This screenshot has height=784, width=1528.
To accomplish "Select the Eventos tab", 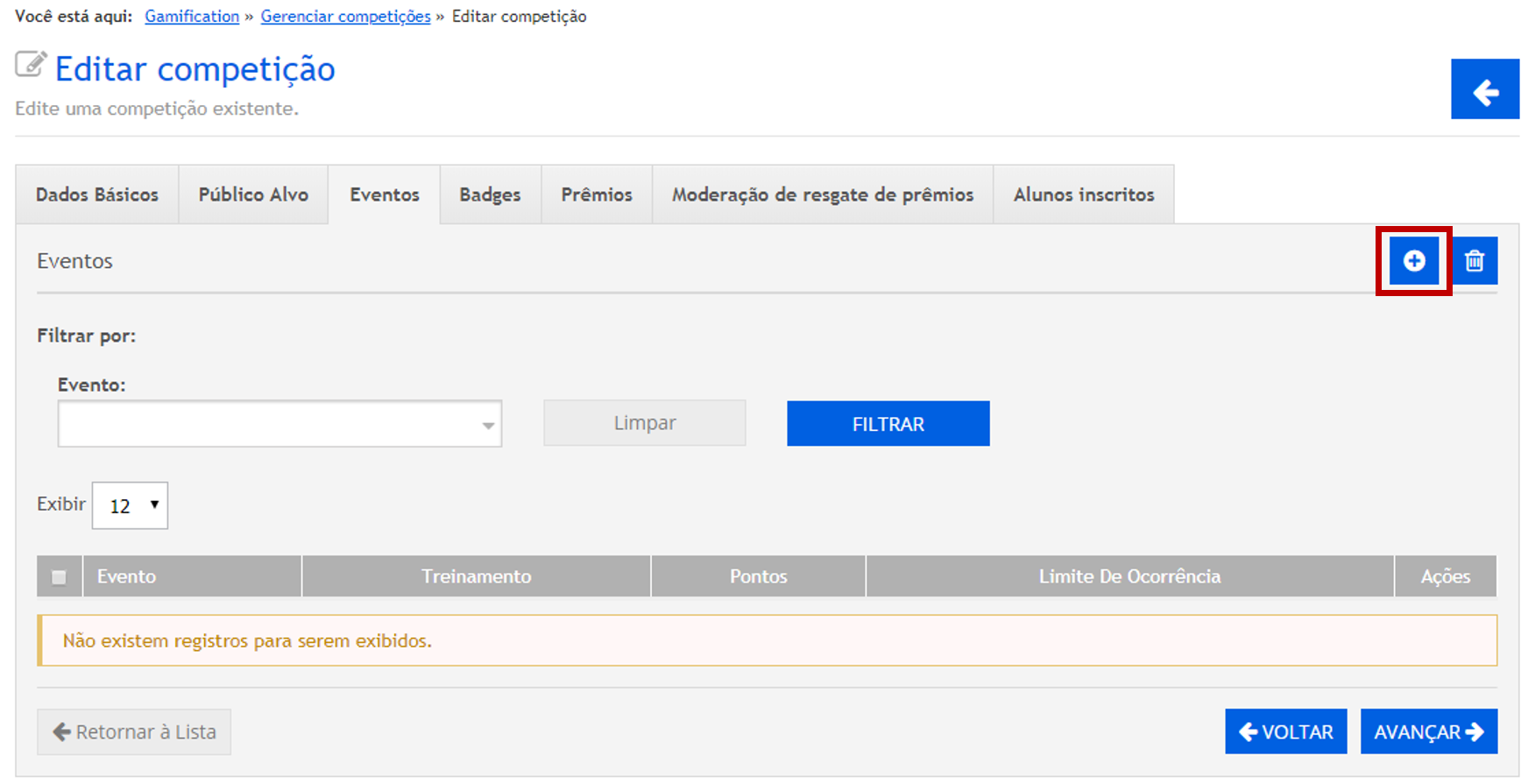I will click(384, 194).
